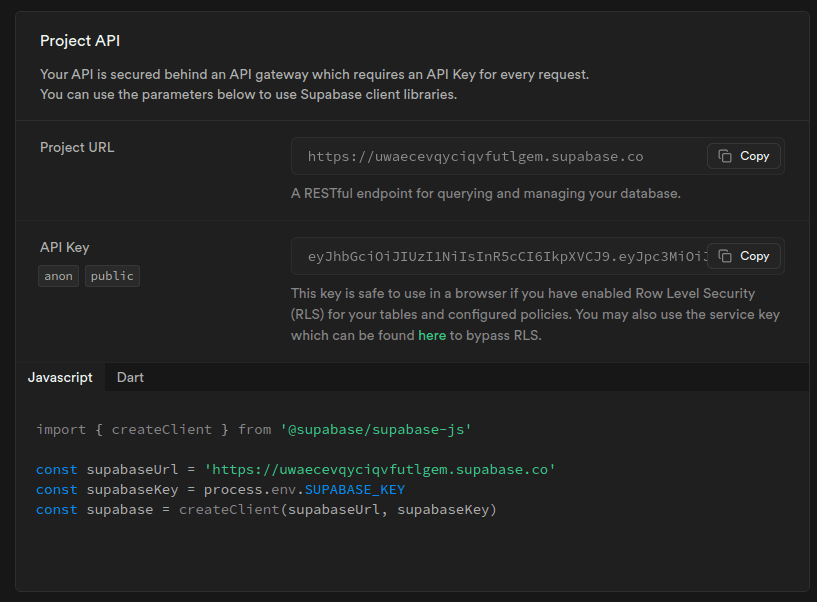Copy the Project URL

[744, 156]
